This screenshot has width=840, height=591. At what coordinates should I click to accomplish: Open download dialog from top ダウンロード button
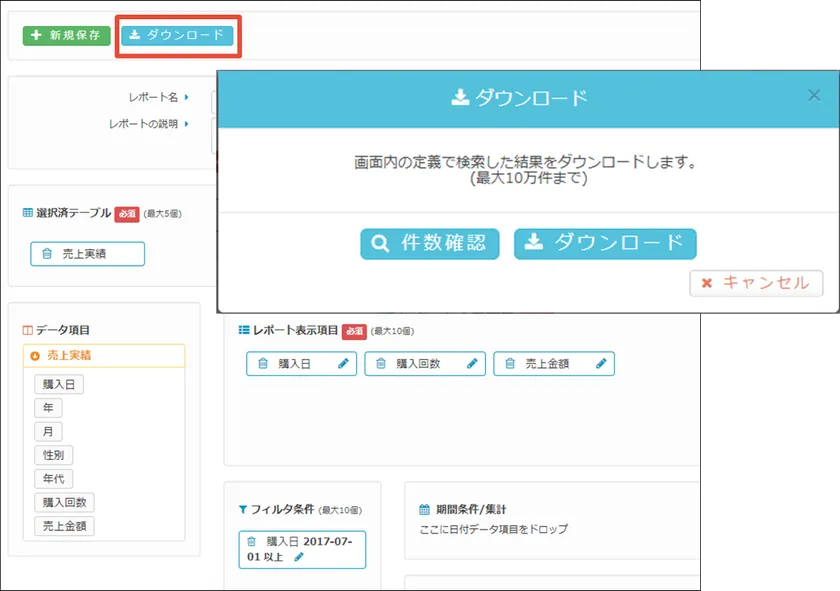click(177, 35)
